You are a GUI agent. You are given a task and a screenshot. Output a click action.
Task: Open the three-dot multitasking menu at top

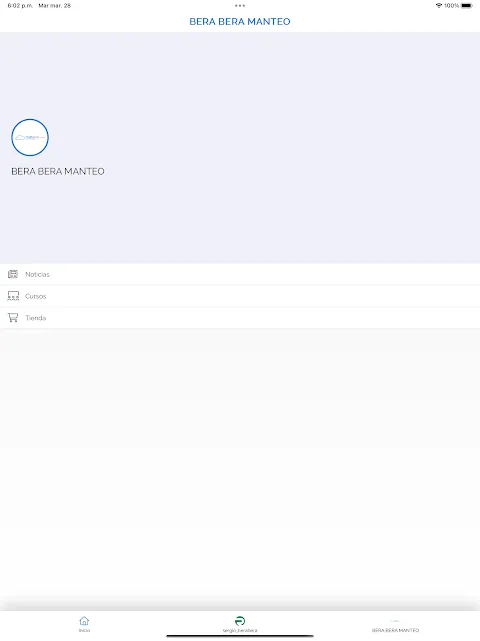(x=240, y=6)
